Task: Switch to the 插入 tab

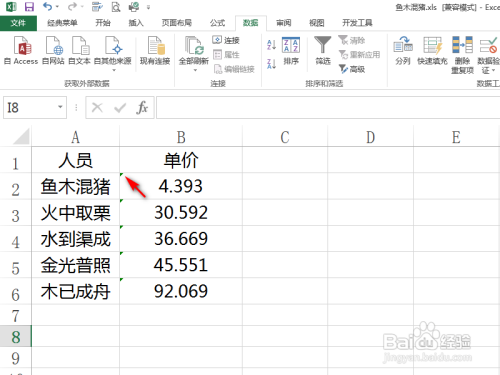Action: (x=136, y=23)
